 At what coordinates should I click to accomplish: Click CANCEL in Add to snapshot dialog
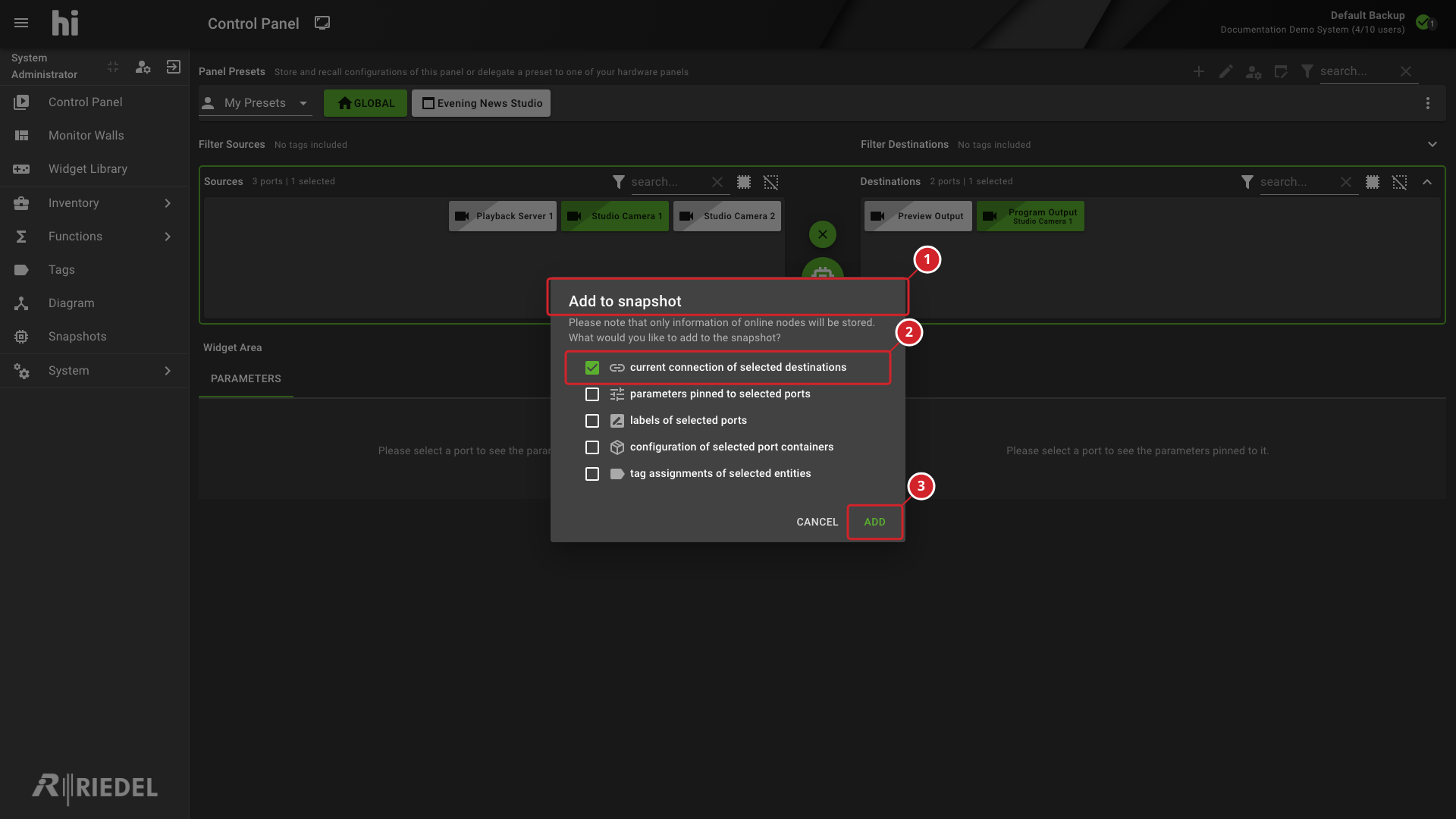click(x=817, y=522)
